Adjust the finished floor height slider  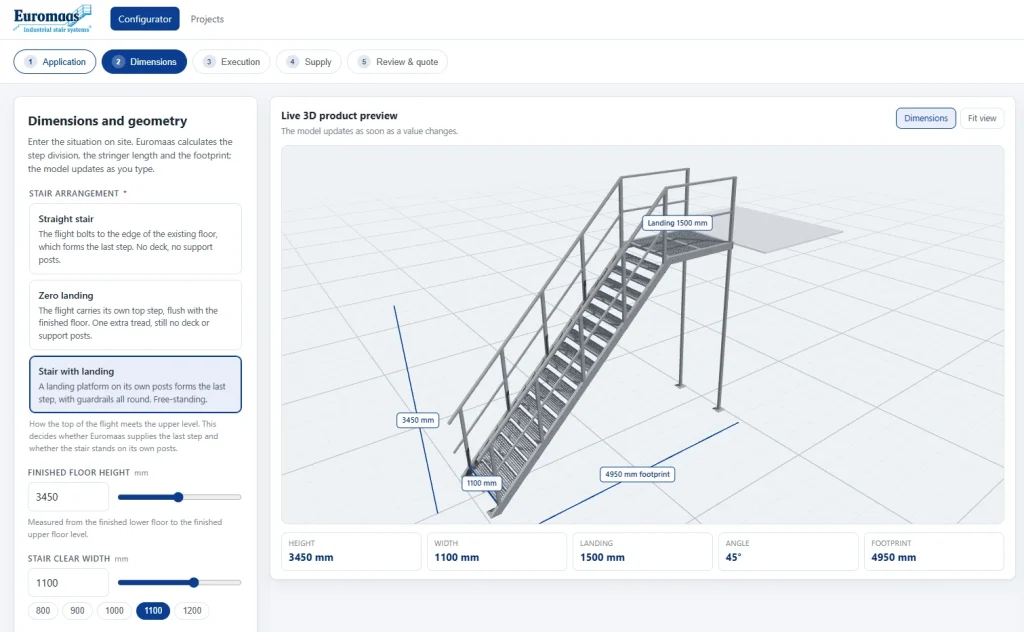(x=179, y=497)
